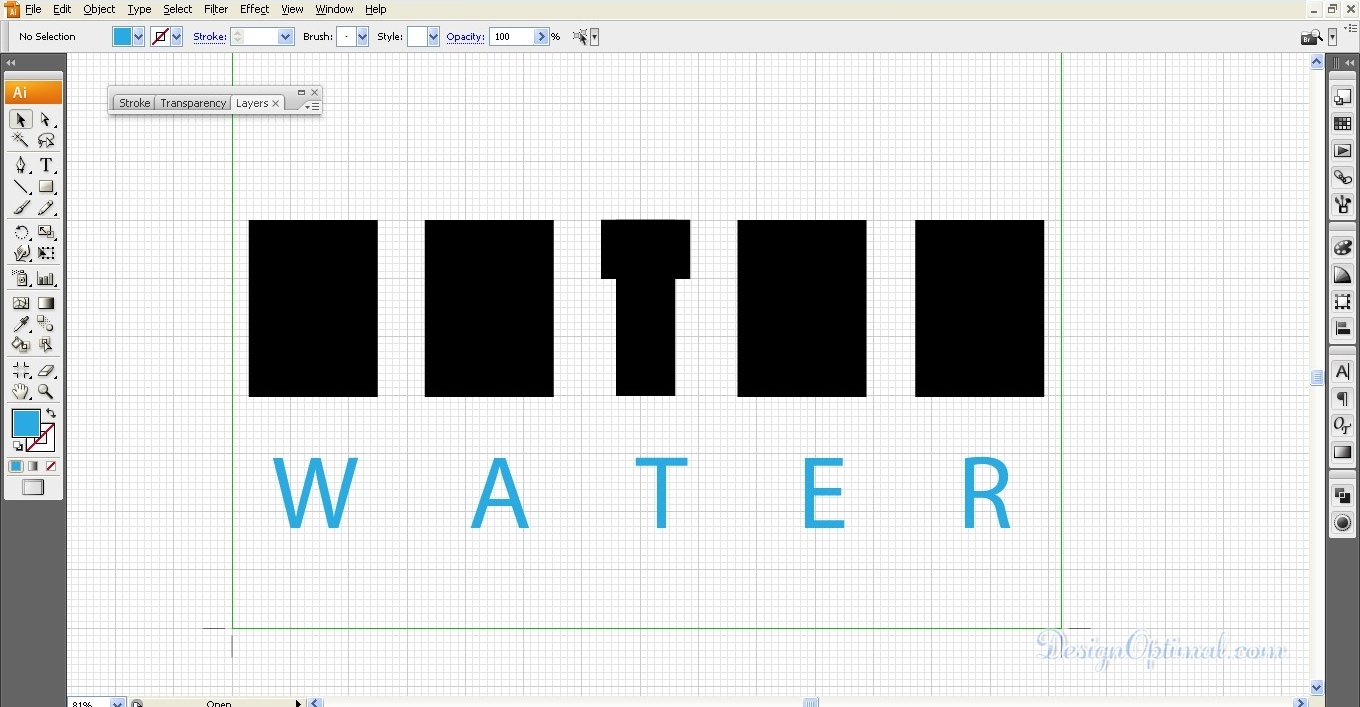Click the swap fill and stroke arrow

(x=51, y=413)
